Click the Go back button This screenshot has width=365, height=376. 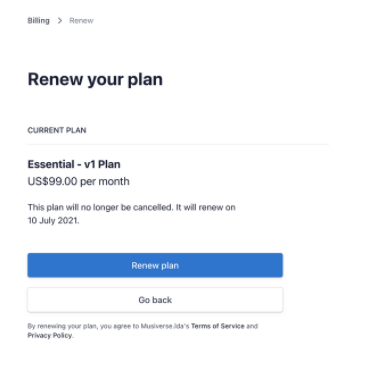click(155, 300)
